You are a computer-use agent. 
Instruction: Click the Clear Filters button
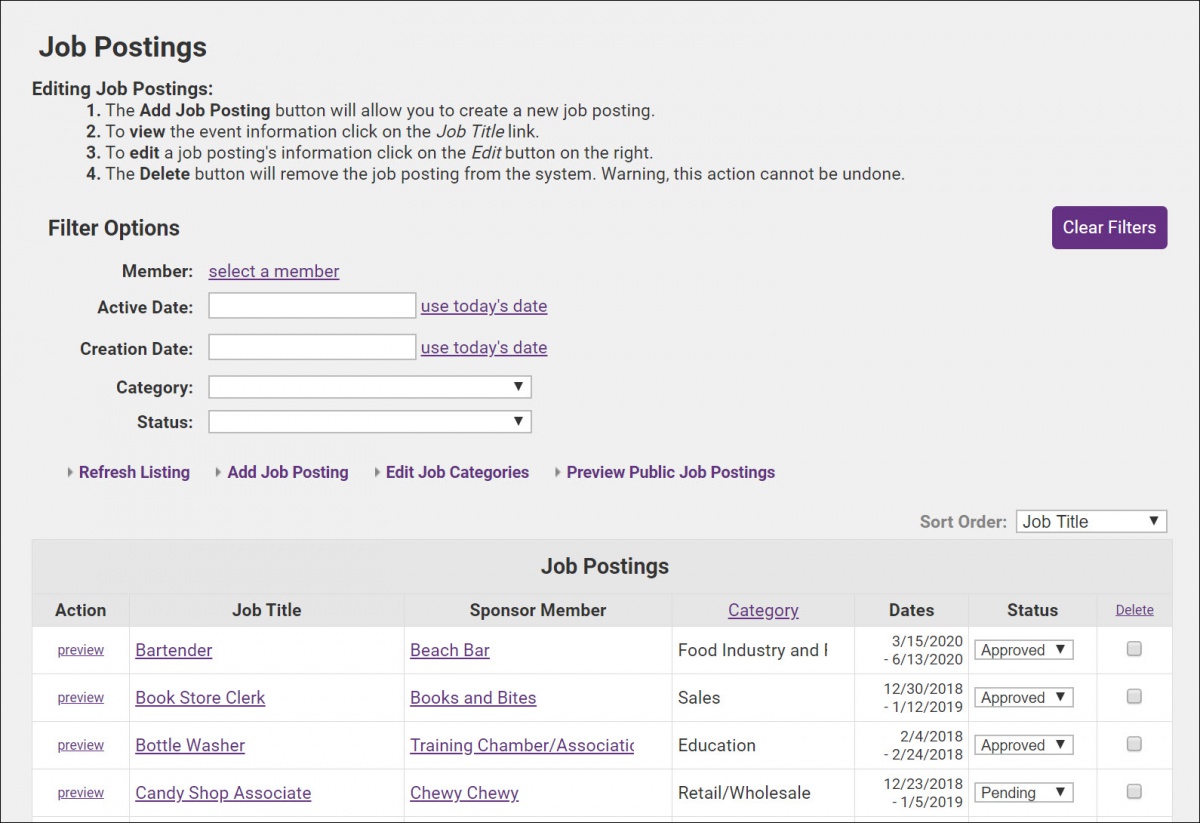1109,228
